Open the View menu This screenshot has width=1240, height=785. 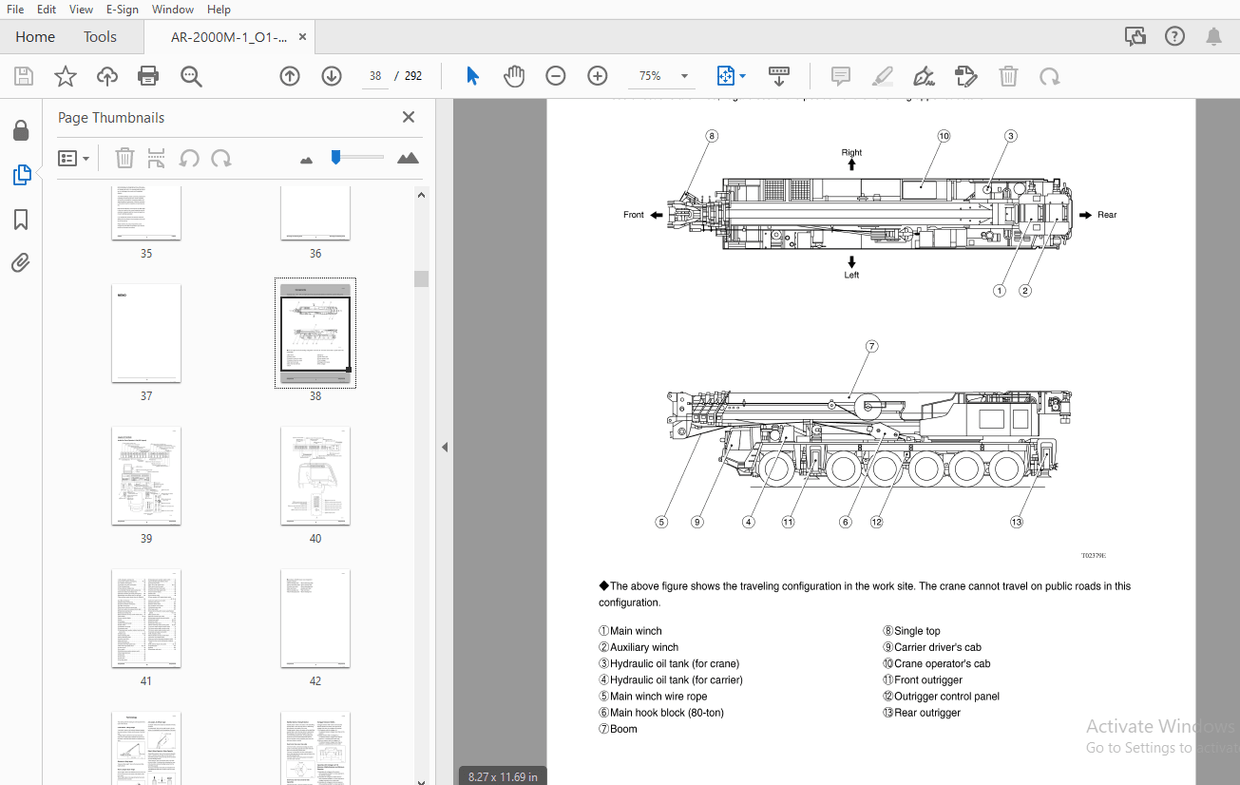[80, 9]
